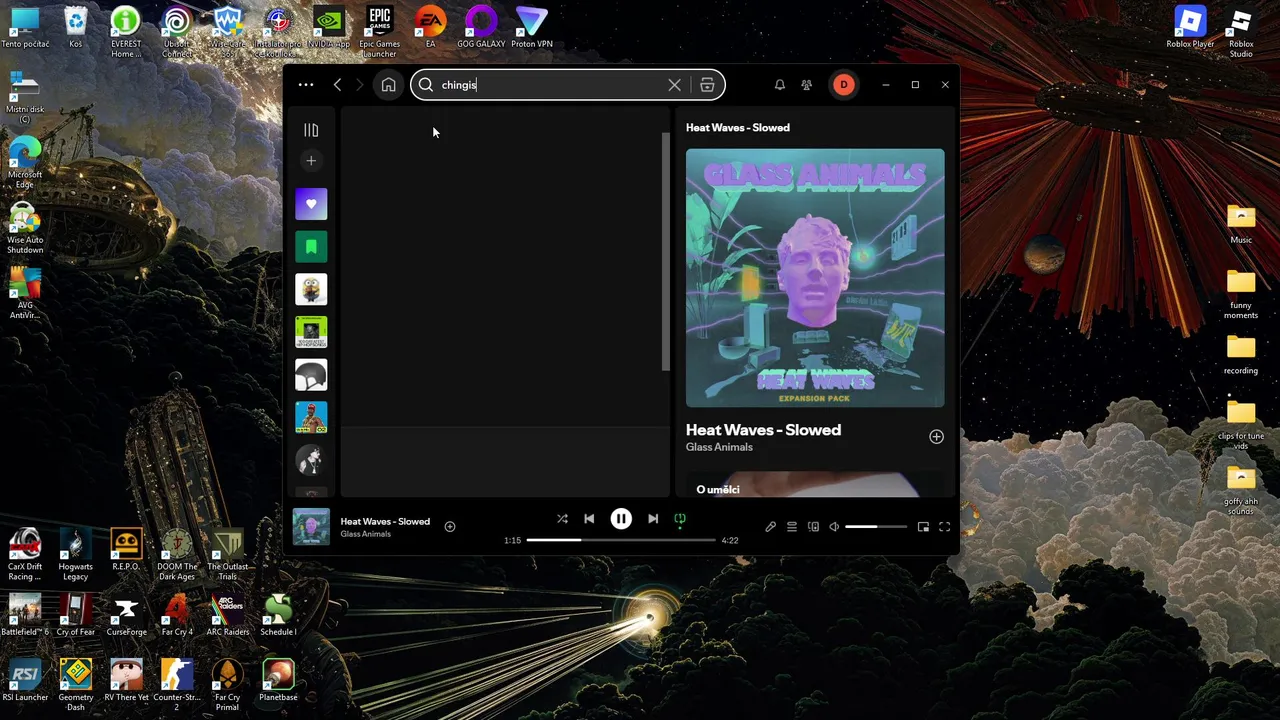Open the minion cover playlist
The image size is (1280, 720).
[311, 290]
